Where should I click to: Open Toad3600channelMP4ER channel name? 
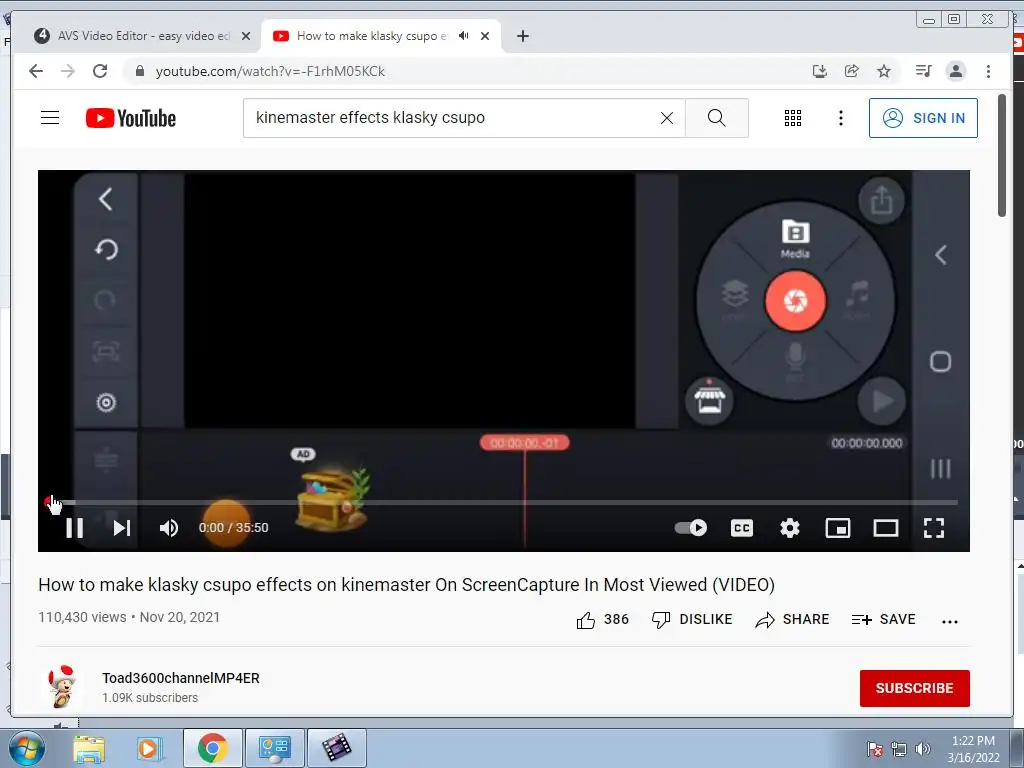(x=181, y=678)
